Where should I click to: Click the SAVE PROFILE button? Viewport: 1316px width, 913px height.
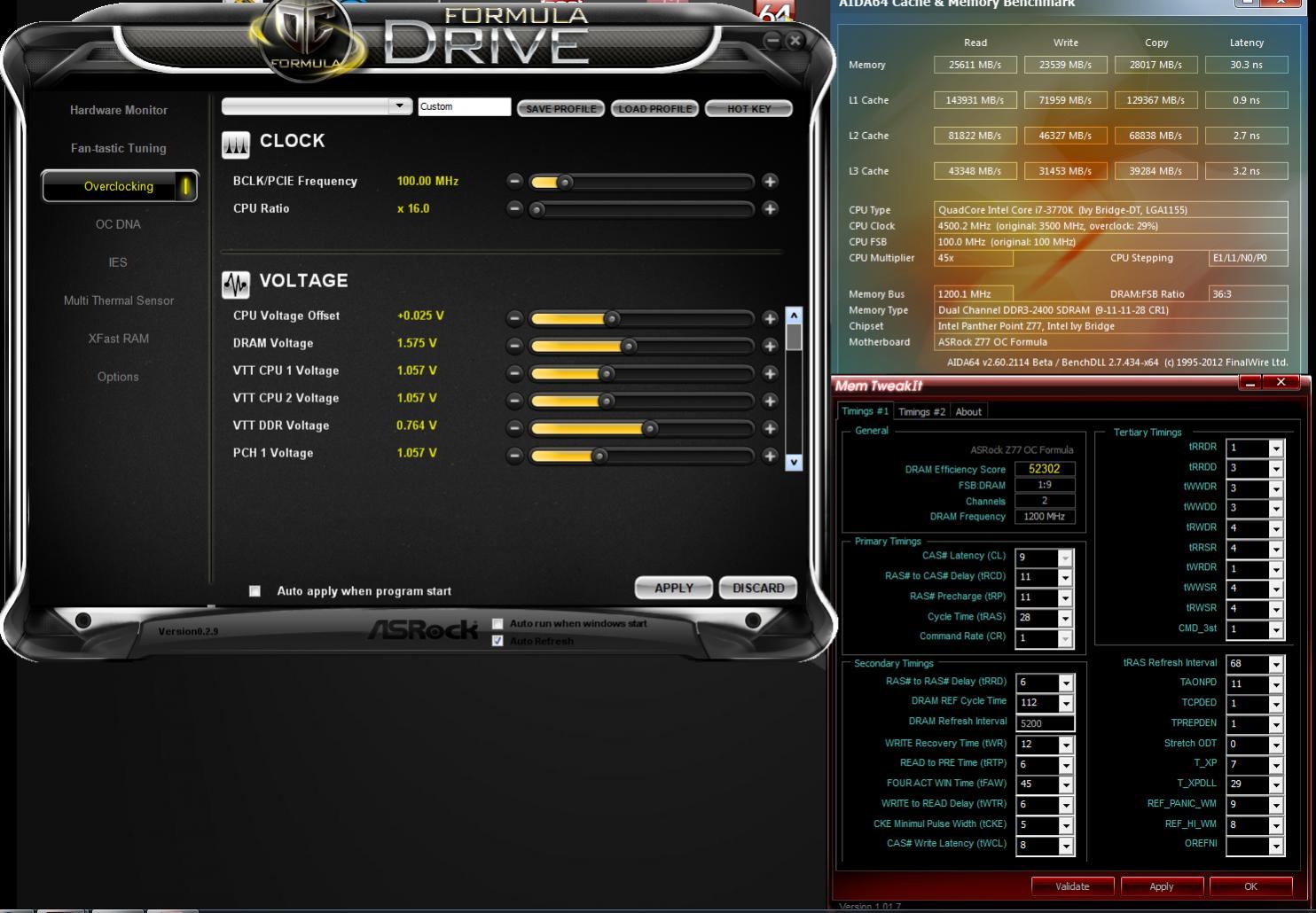click(560, 108)
